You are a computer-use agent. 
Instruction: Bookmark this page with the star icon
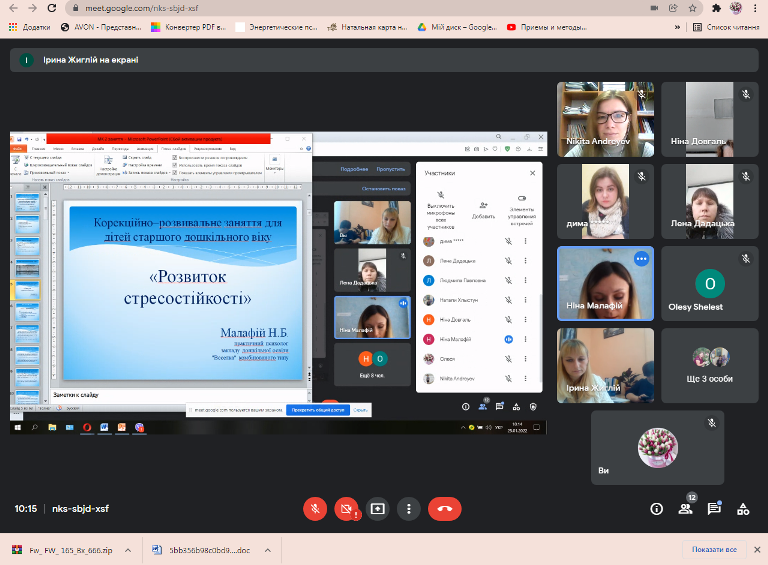point(692,8)
